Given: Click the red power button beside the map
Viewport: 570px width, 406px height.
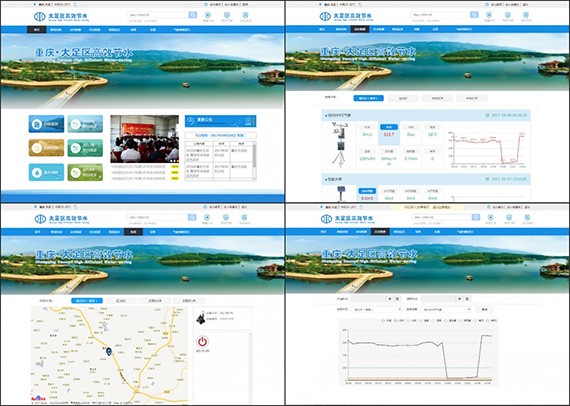Looking at the screenshot, I should coord(202,341).
